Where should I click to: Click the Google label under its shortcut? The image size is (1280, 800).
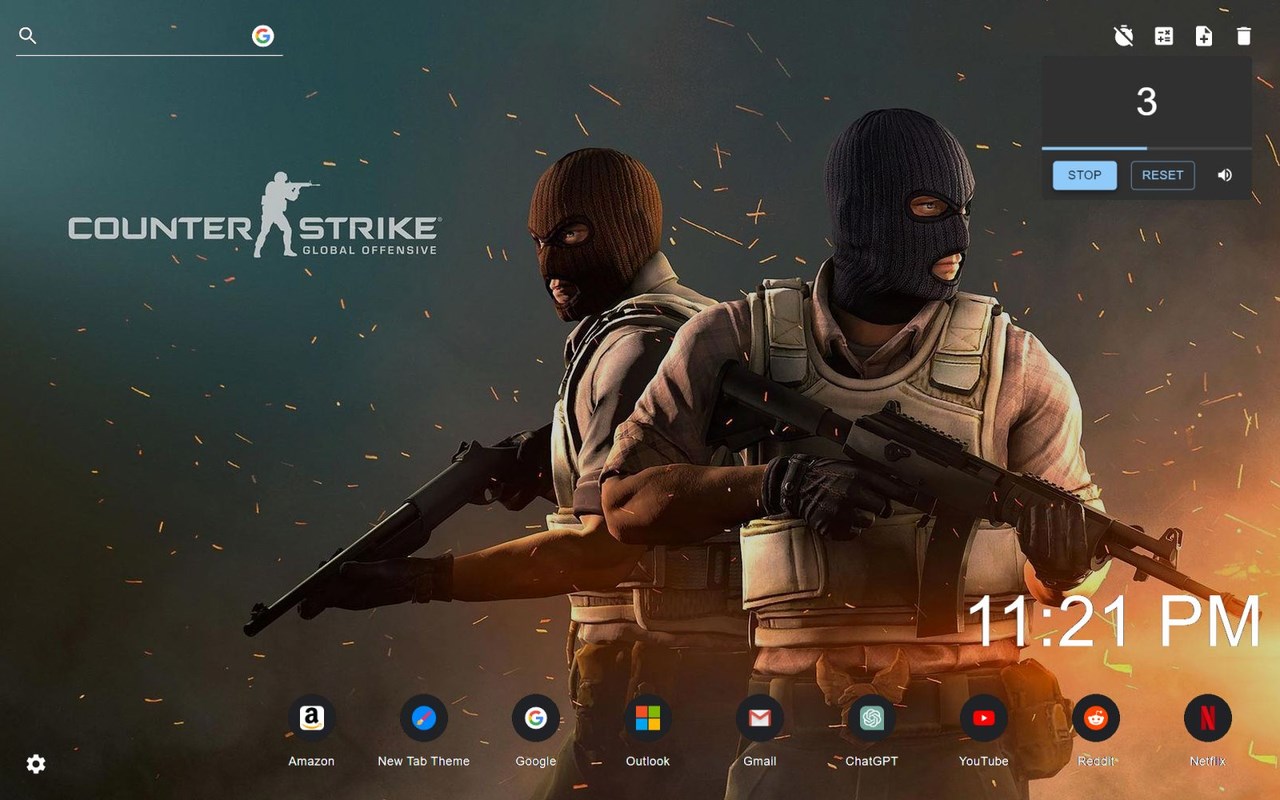tap(536, 761)
